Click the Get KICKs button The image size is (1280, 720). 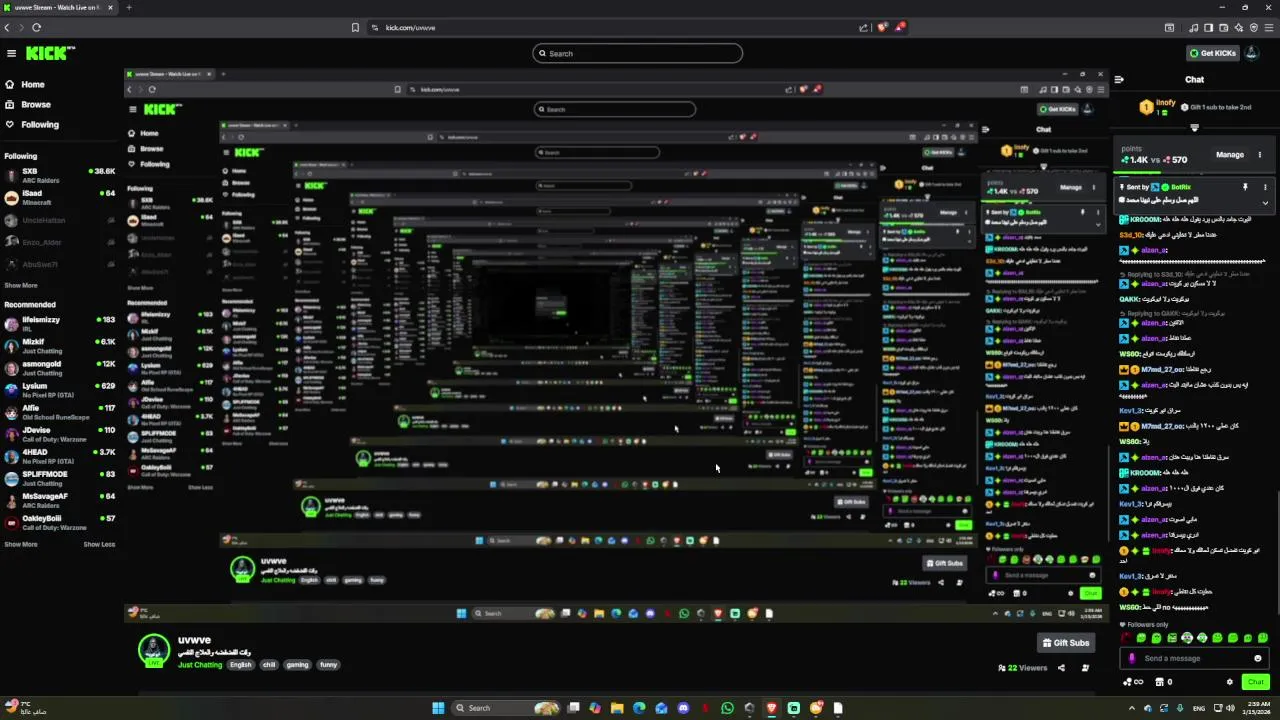1213,53
